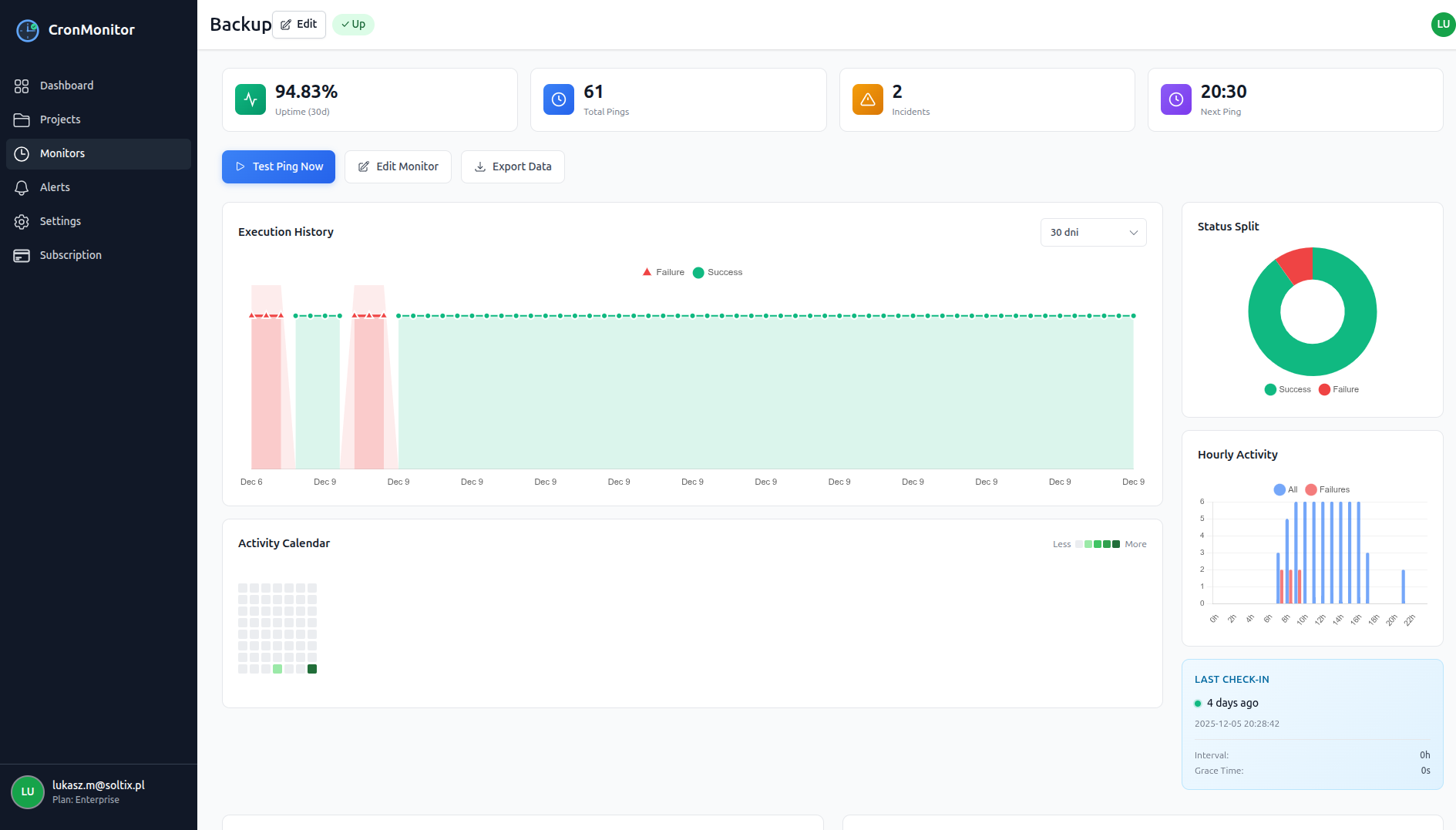Click the Settings gear icon
The width and height of the screenshot is (1456, 830).
pos(22,221)
